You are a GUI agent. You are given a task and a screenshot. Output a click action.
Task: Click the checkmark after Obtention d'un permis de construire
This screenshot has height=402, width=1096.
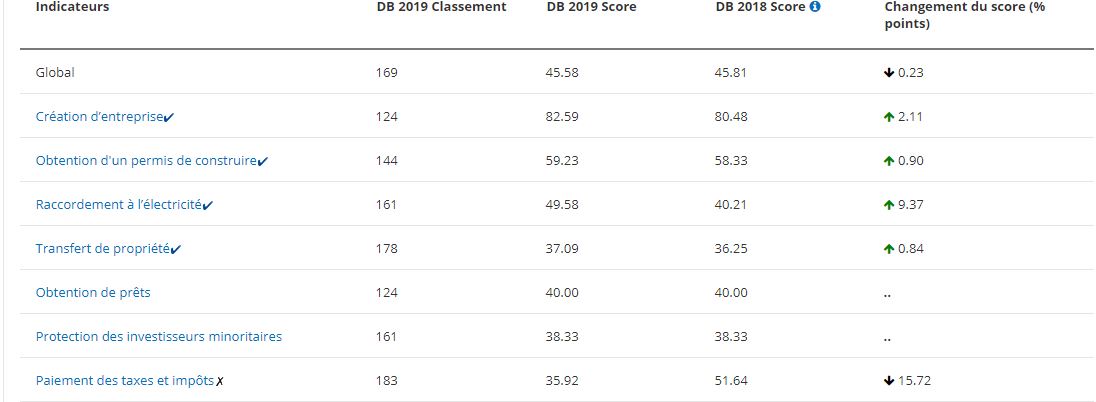tap(262, 161)
